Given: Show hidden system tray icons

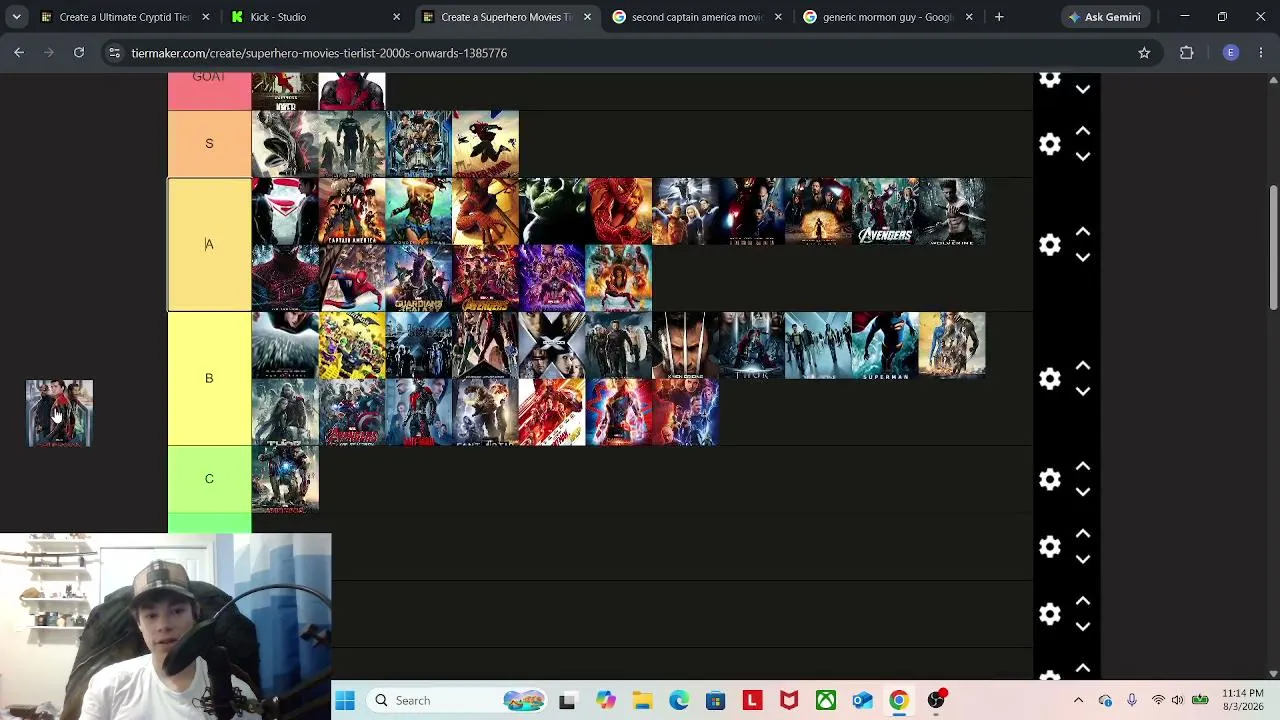Looking at the screenshot, I should (1078, 701).
